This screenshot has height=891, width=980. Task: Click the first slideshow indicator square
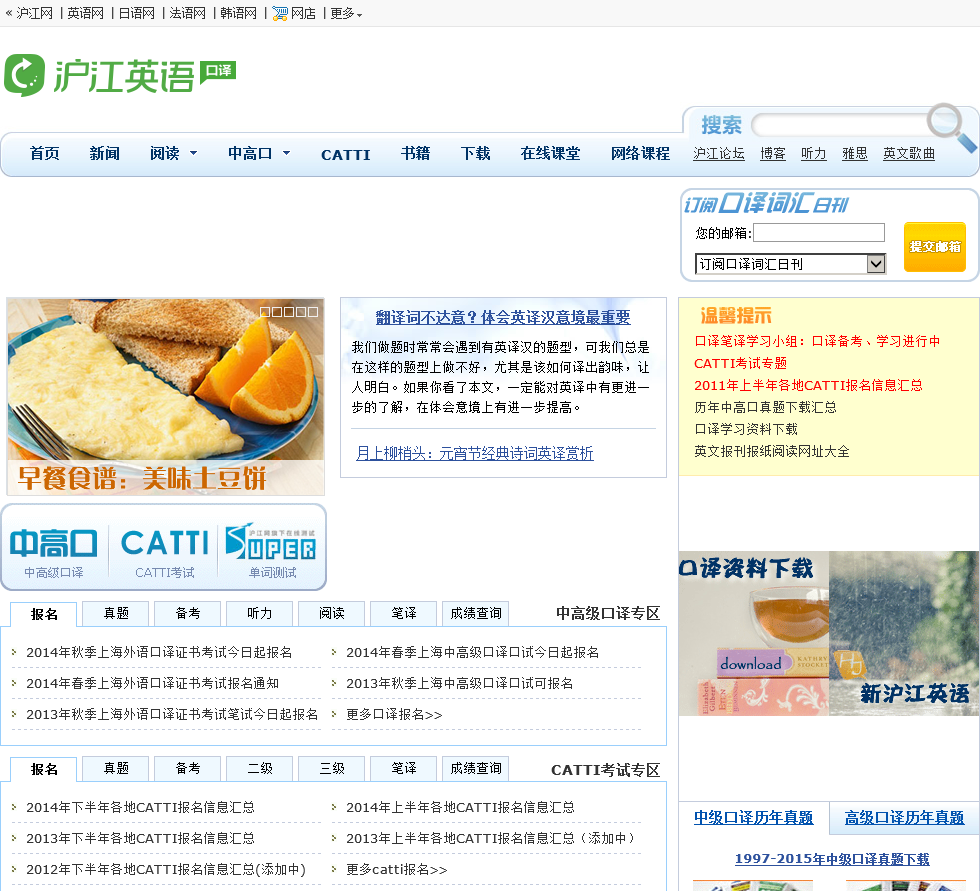[265, 312]
